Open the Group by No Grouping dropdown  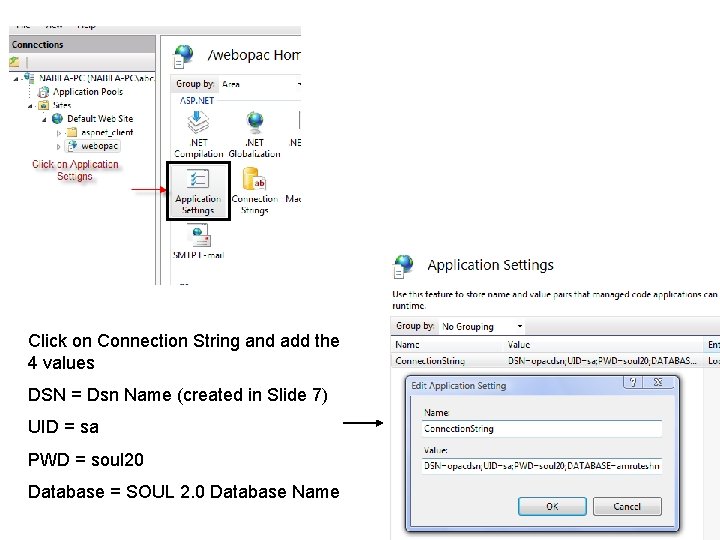tap(482, 326)
